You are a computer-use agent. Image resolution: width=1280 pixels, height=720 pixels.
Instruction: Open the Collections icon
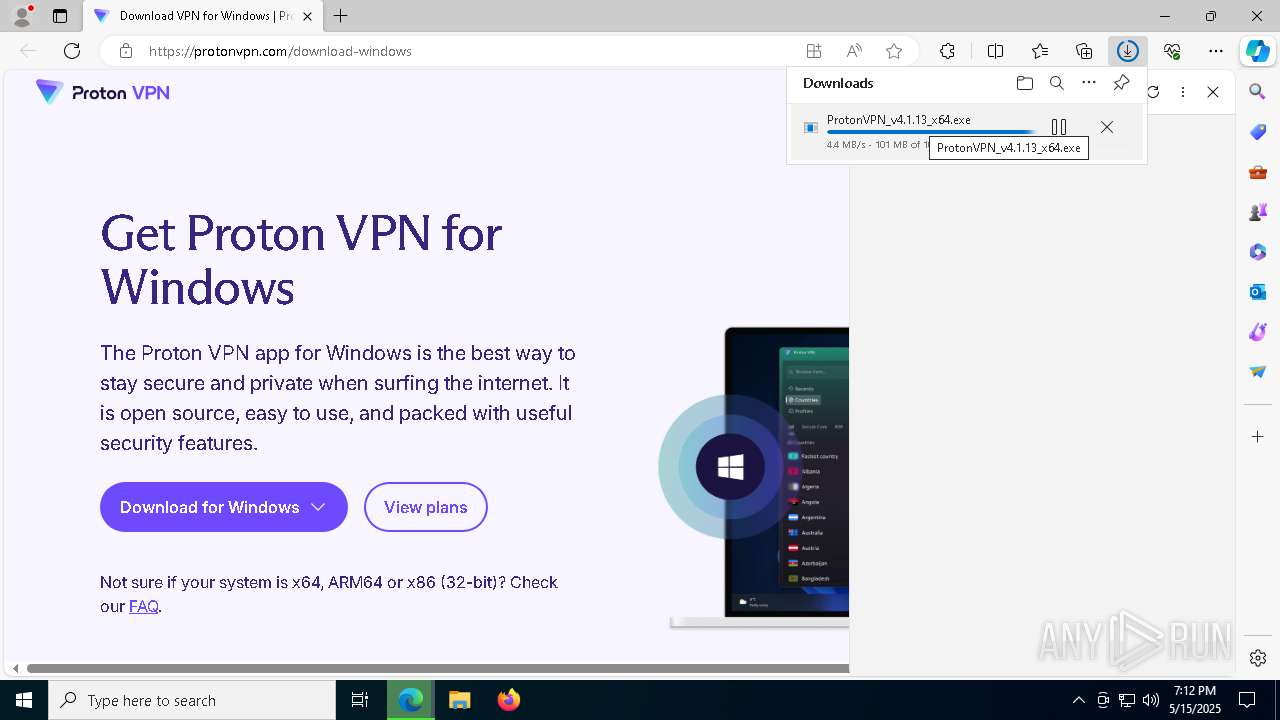(1084, 51)
